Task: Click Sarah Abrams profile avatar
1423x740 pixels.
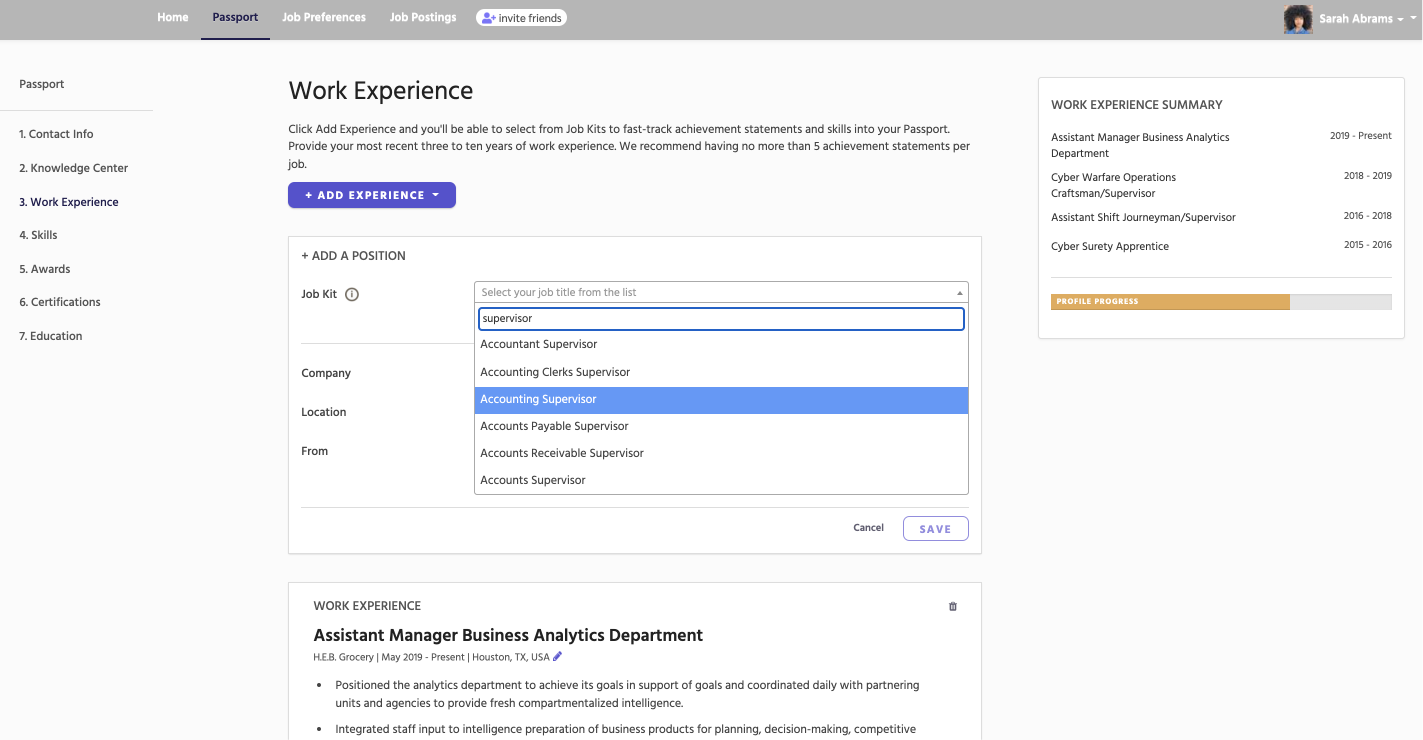Action: coord(1297,19)
